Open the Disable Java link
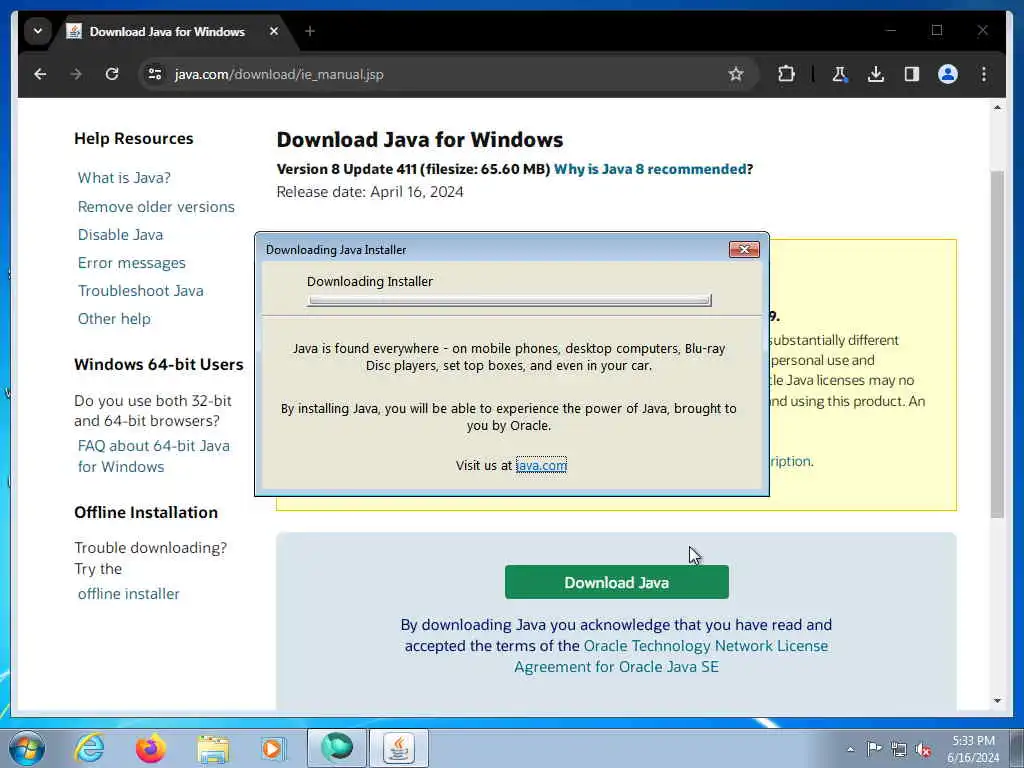This screenshot has height=768, width=1024. coord(120,234)
